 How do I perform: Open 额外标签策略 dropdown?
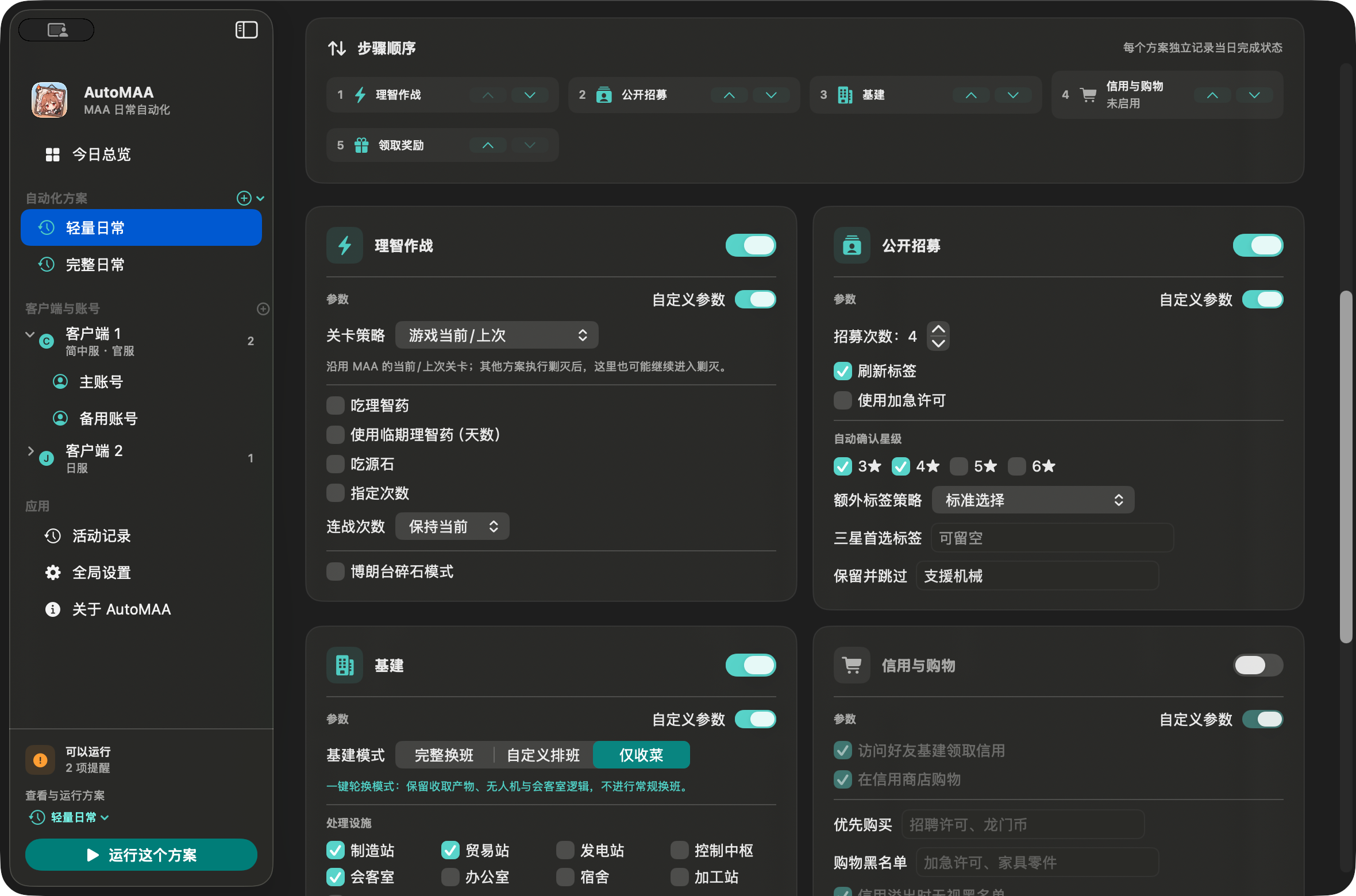pyautogui.click(x=1033, y=500)
